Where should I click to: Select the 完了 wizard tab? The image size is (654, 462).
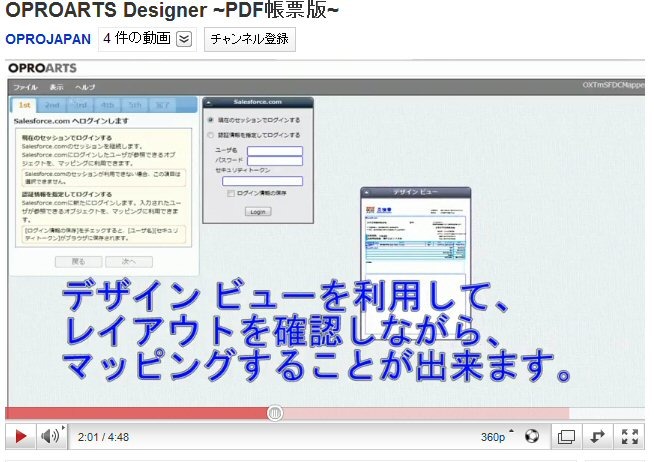coord(162,105)
